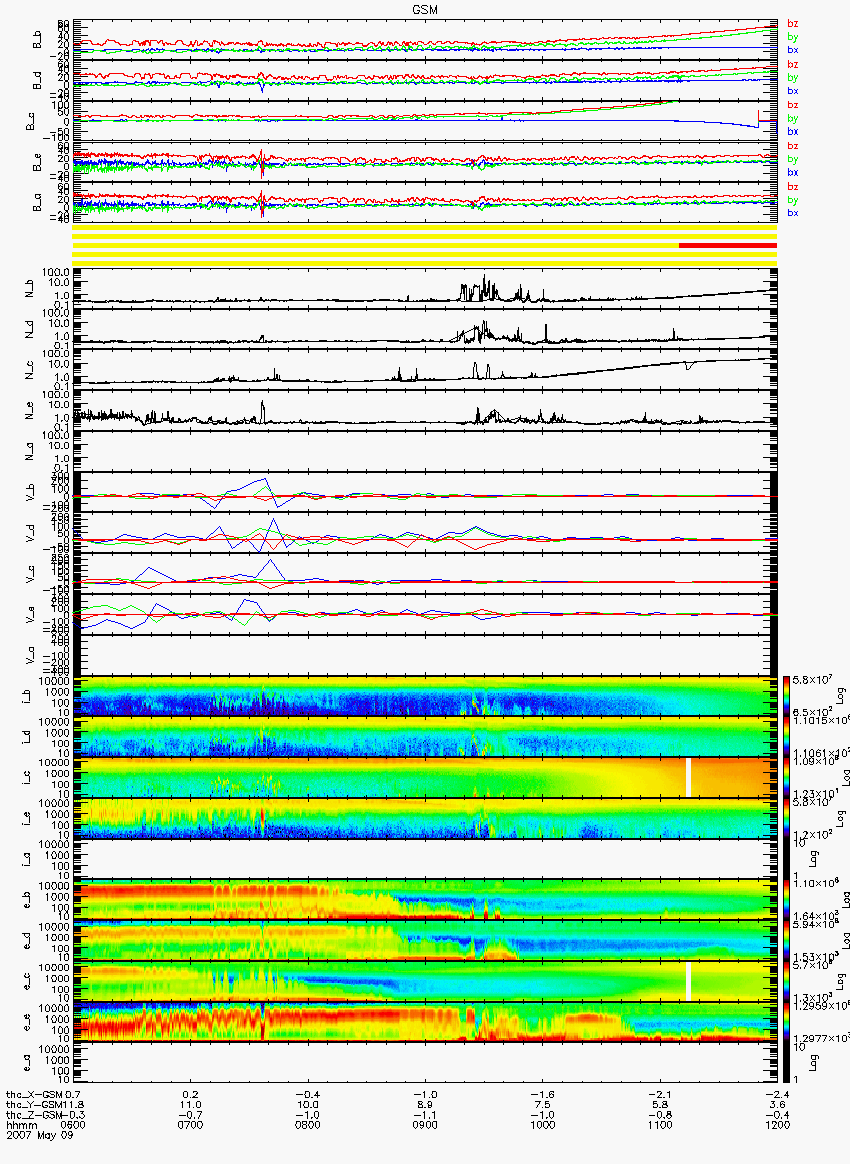Click the N_b density axis label

31,289
